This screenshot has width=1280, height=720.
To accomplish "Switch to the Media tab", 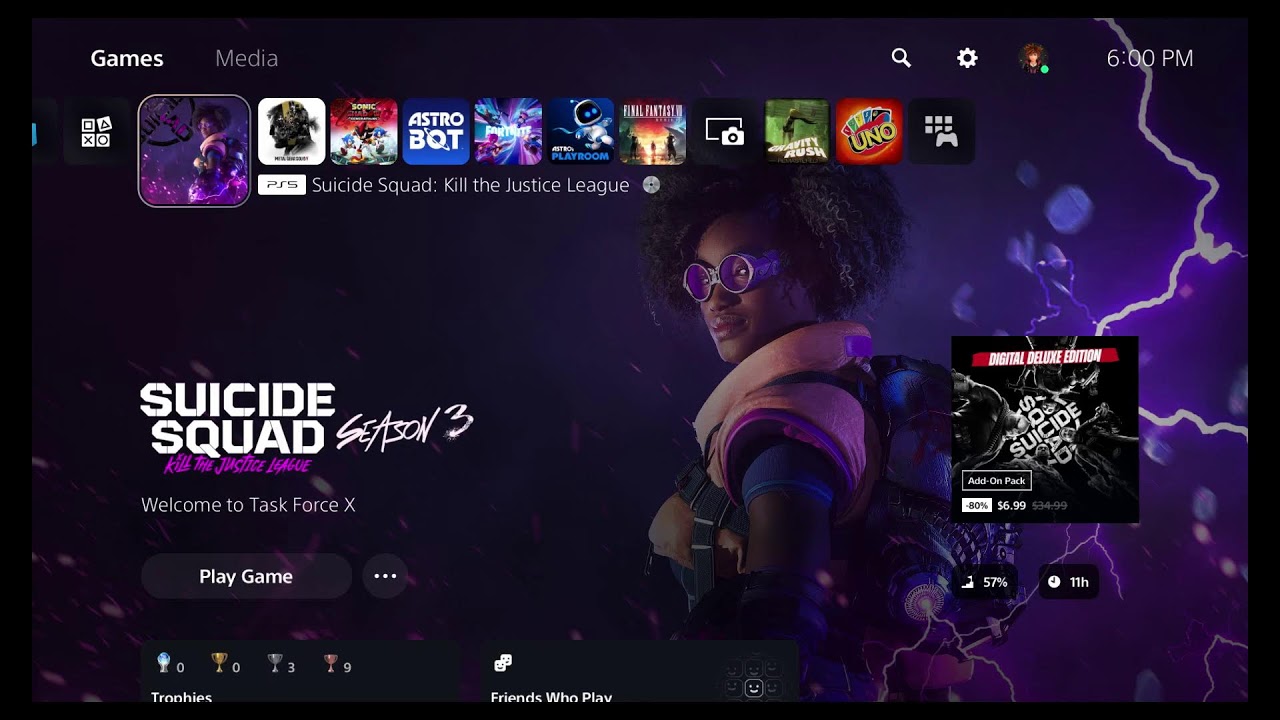I will [x=246, y=58].
